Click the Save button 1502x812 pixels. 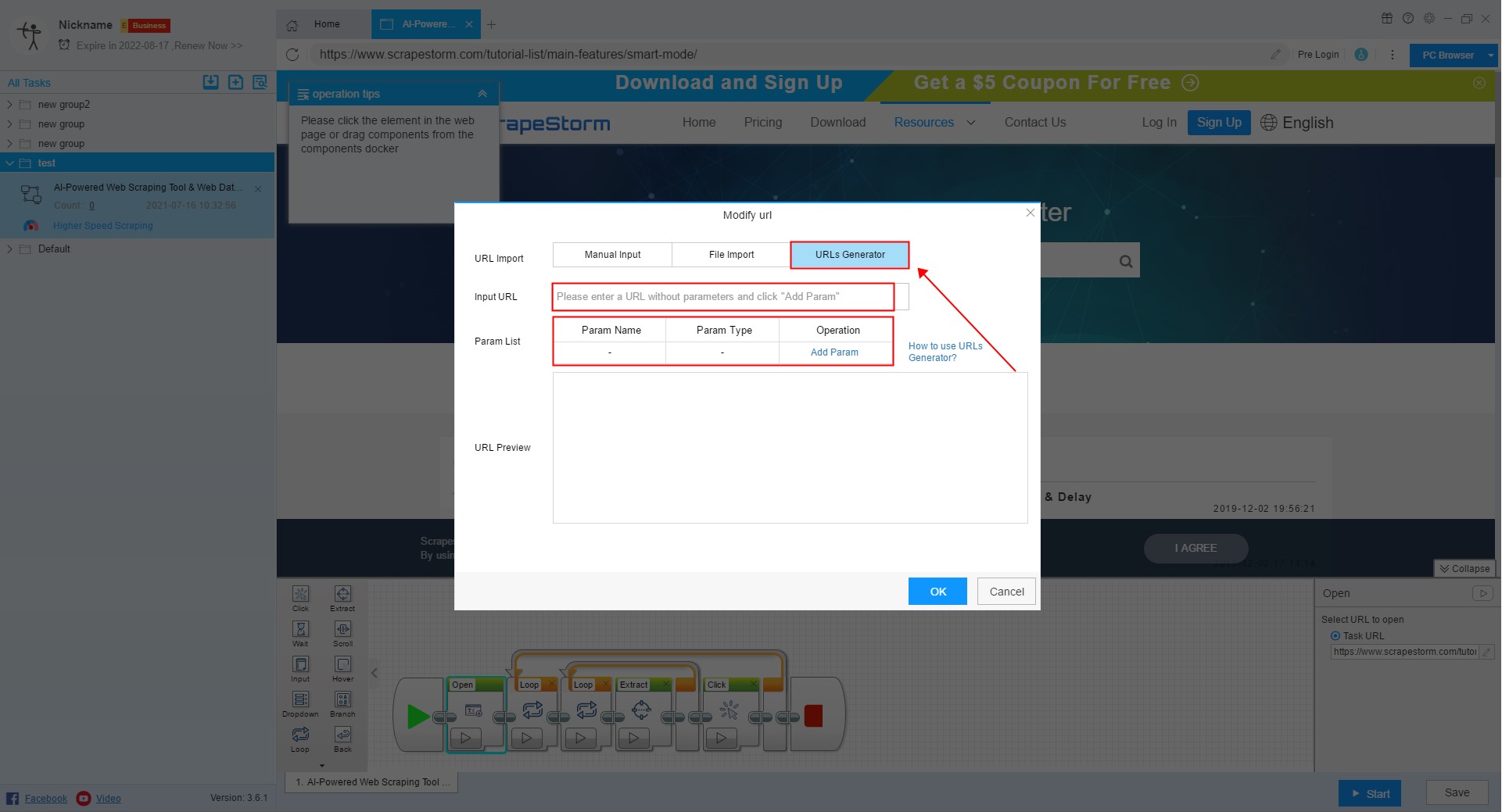pos(1457,792)
